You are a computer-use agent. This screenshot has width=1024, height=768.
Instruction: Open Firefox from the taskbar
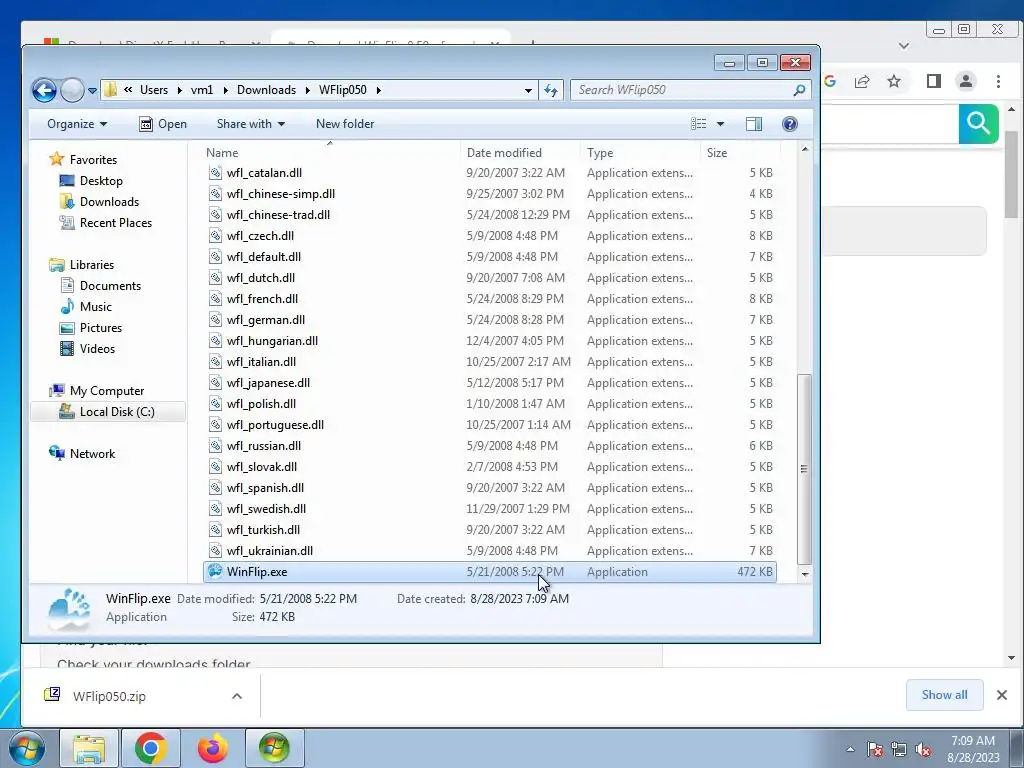(212, 748)
